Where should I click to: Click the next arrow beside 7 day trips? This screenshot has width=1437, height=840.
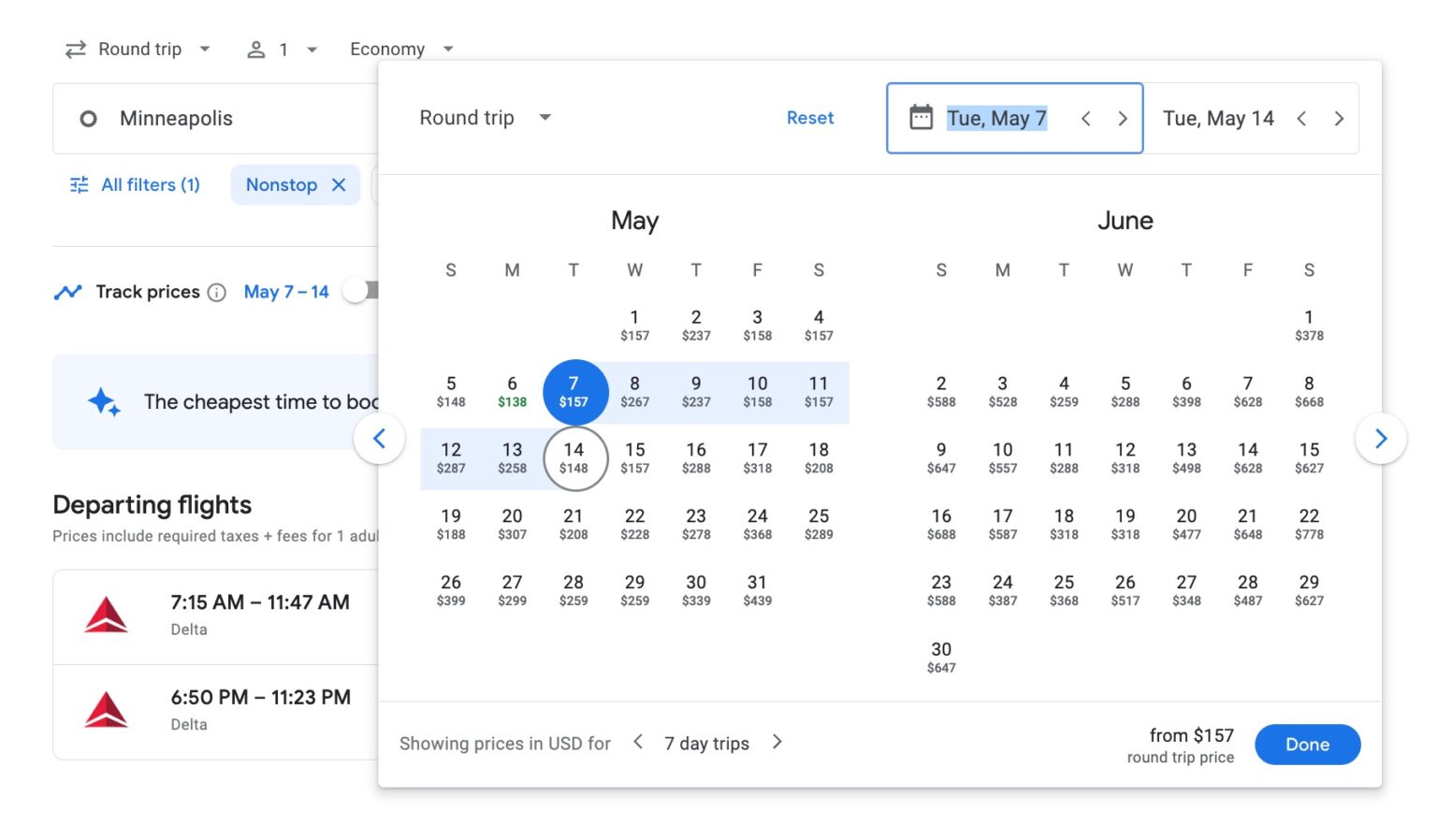click(x=777, y=742)
